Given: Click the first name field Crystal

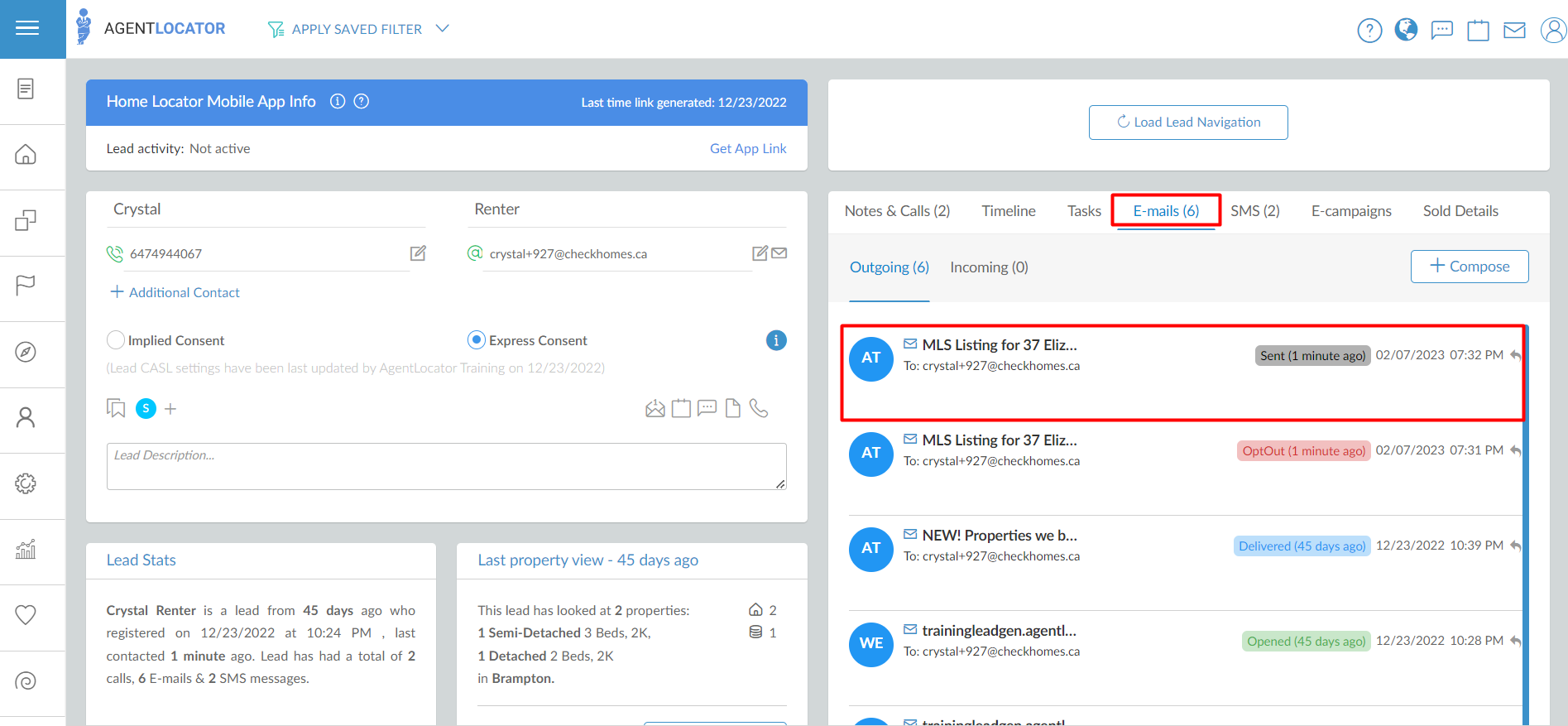Looking at the screenshot, I should pos(266,210).
